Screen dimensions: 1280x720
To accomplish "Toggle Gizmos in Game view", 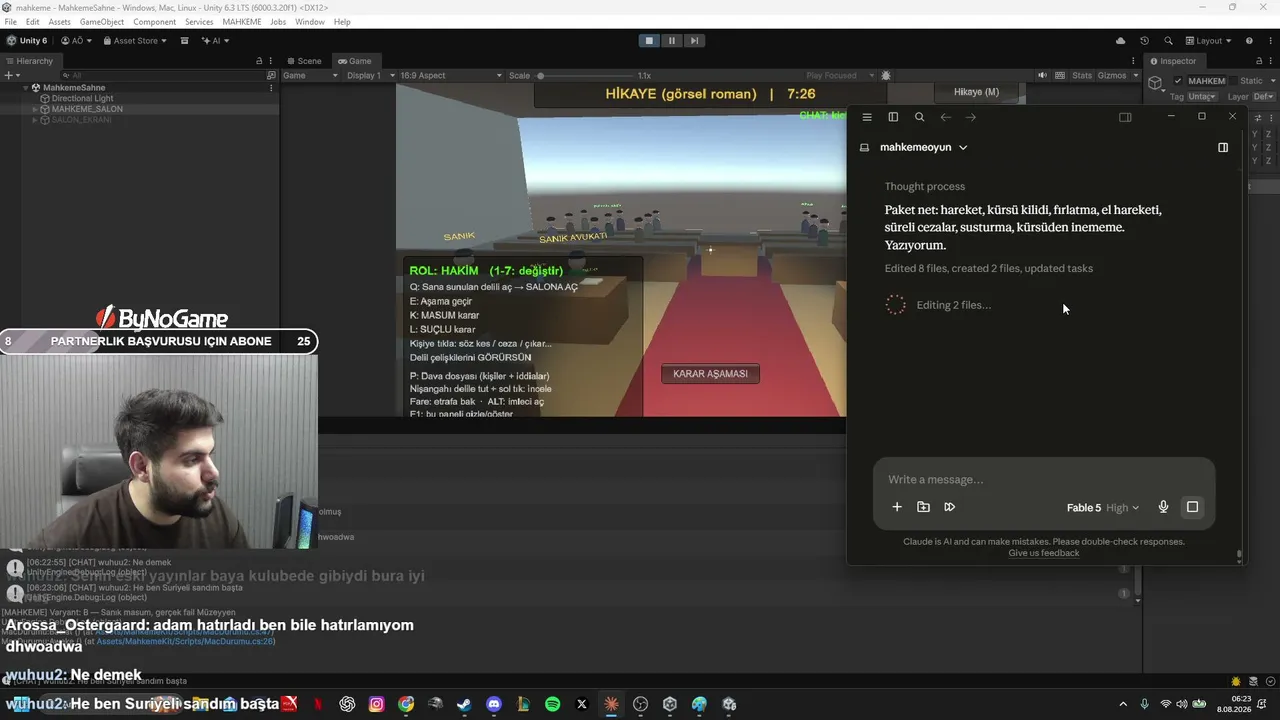I will pyautogui.click(x=1110, y=75).
